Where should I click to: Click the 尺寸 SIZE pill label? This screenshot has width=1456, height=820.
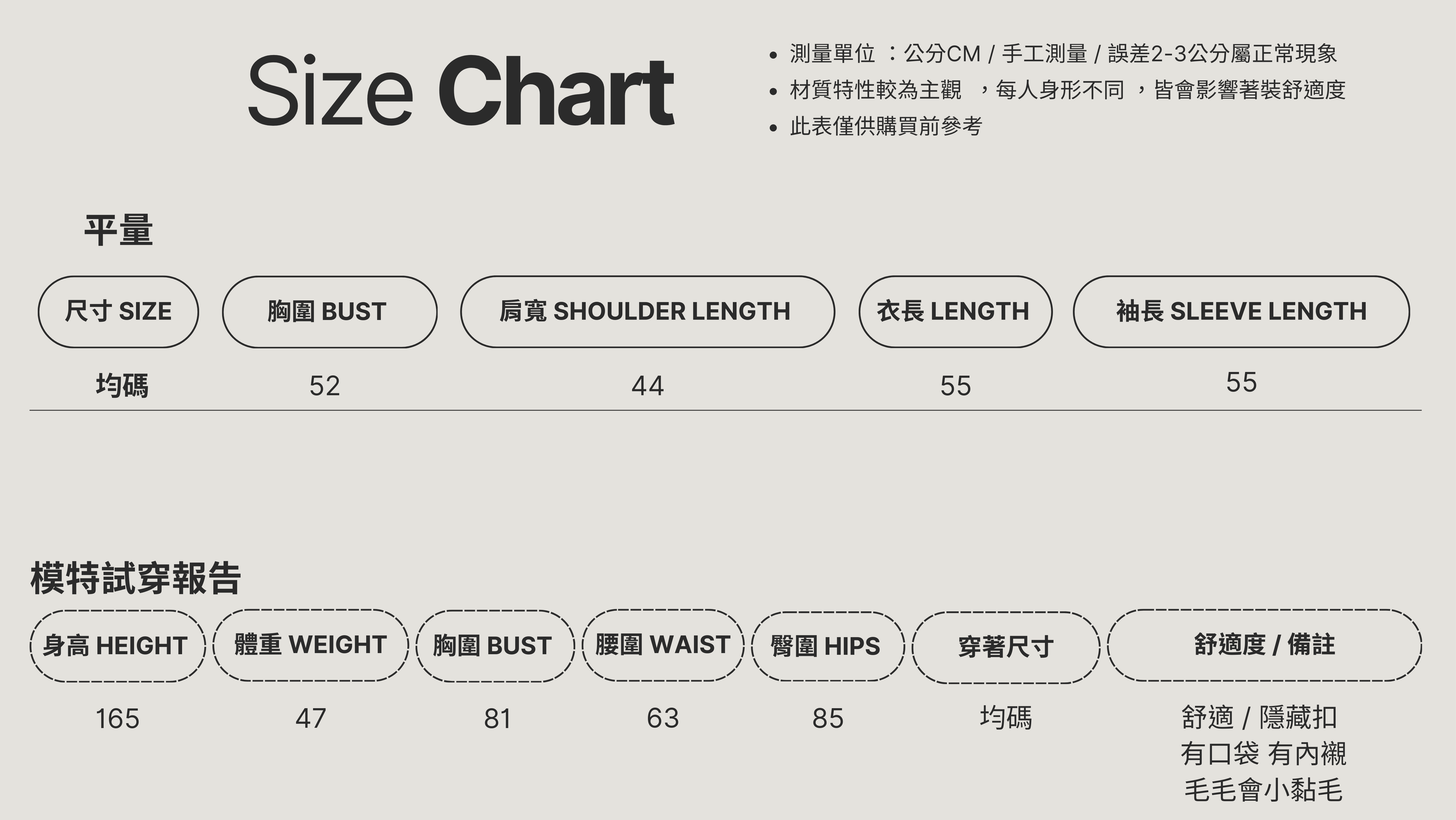pos(118,311)
